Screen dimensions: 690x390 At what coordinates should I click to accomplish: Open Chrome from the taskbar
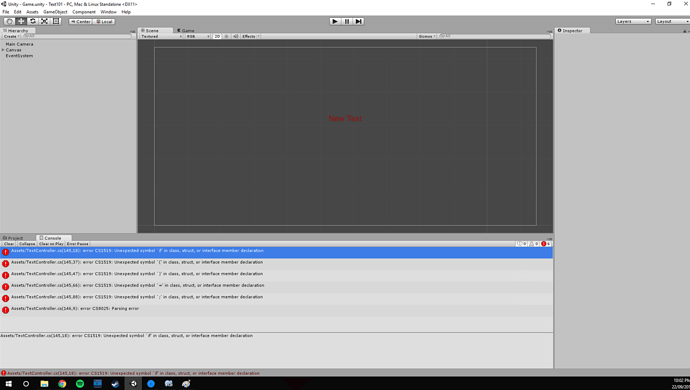[x=62, y=384]
